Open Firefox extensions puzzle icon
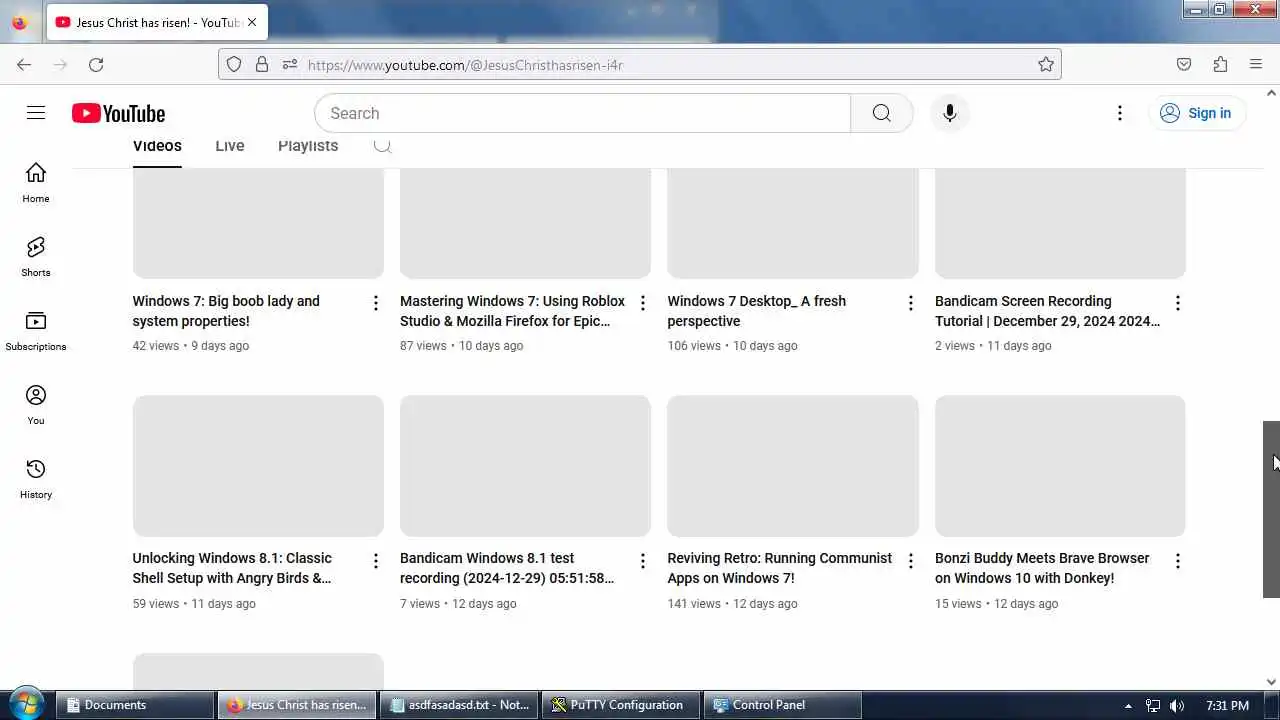This screenshot has width=1280, height=720. point(1220,64)
